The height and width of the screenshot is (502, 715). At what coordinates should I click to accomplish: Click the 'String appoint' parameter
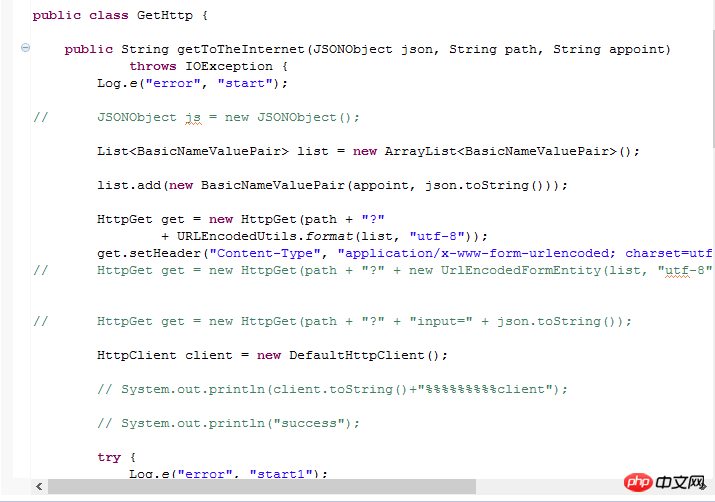click(608, 49)
